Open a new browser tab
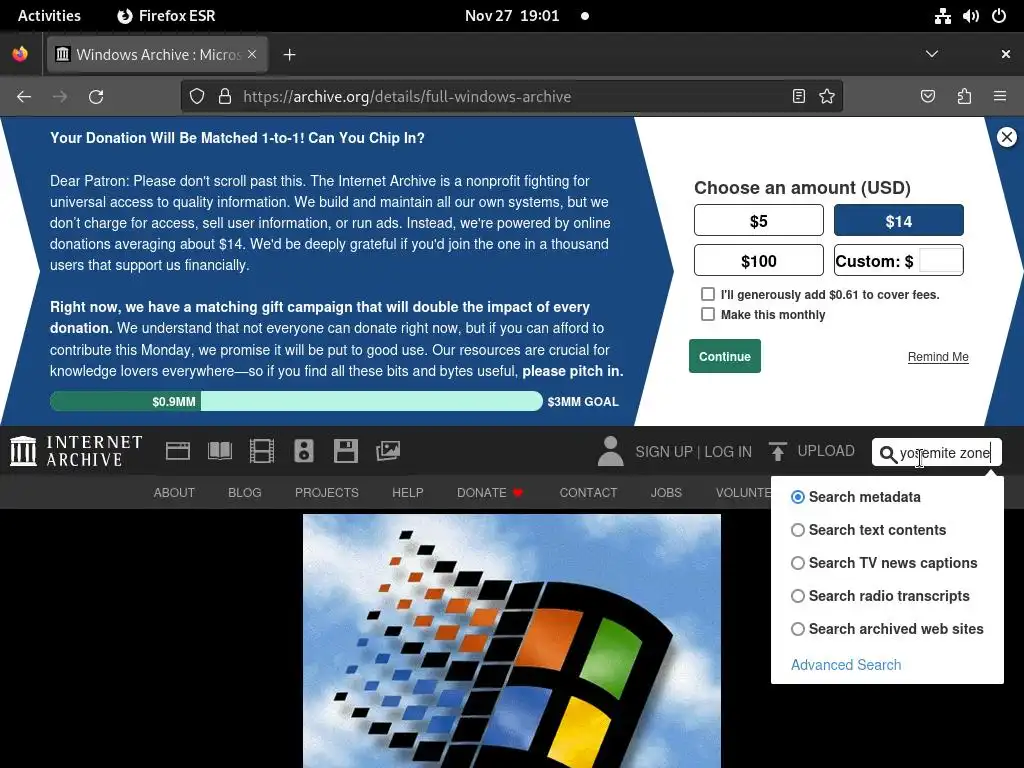Screen dimensions: 1024x768 289,55
